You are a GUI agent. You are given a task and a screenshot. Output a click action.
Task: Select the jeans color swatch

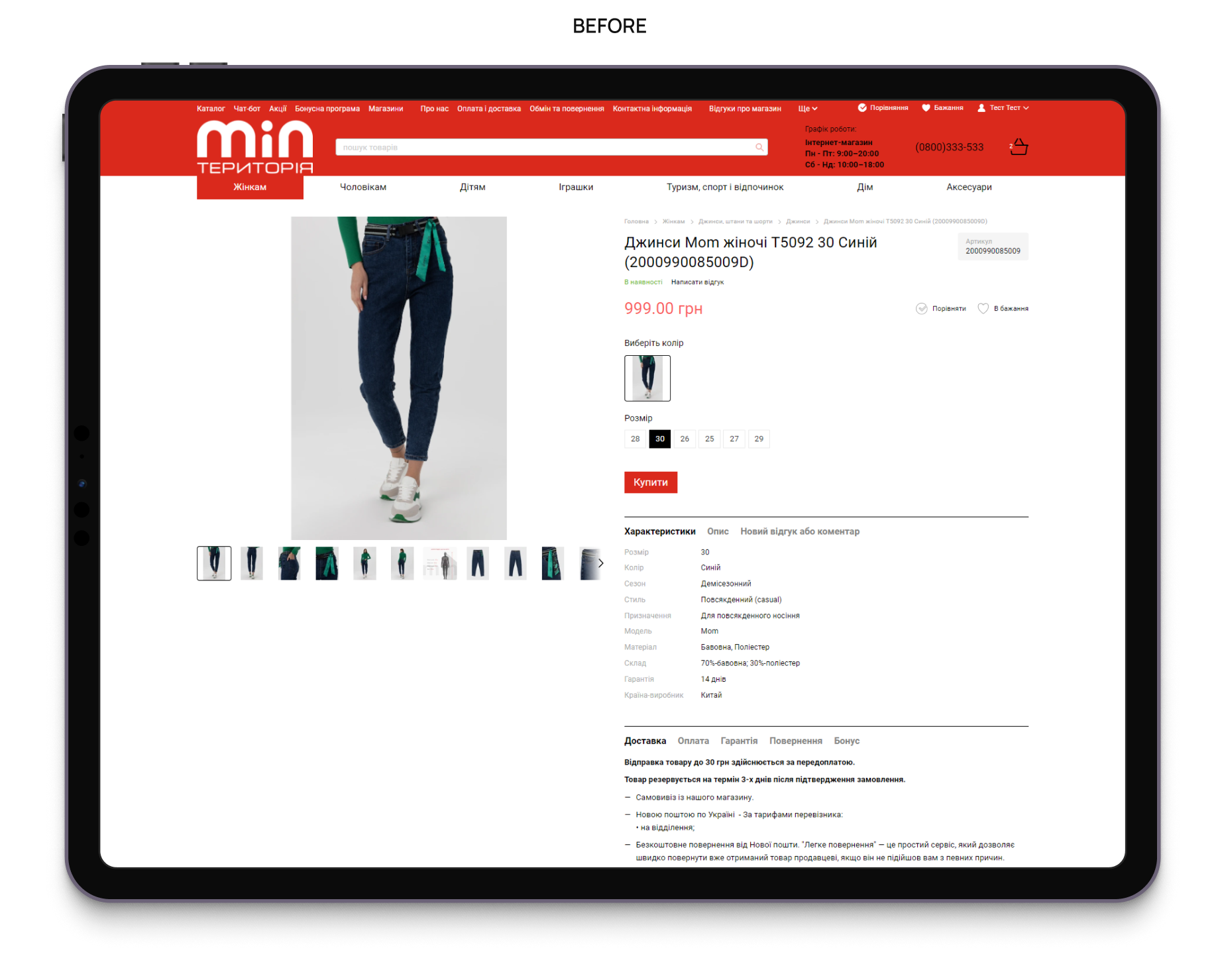pos(647,378)
